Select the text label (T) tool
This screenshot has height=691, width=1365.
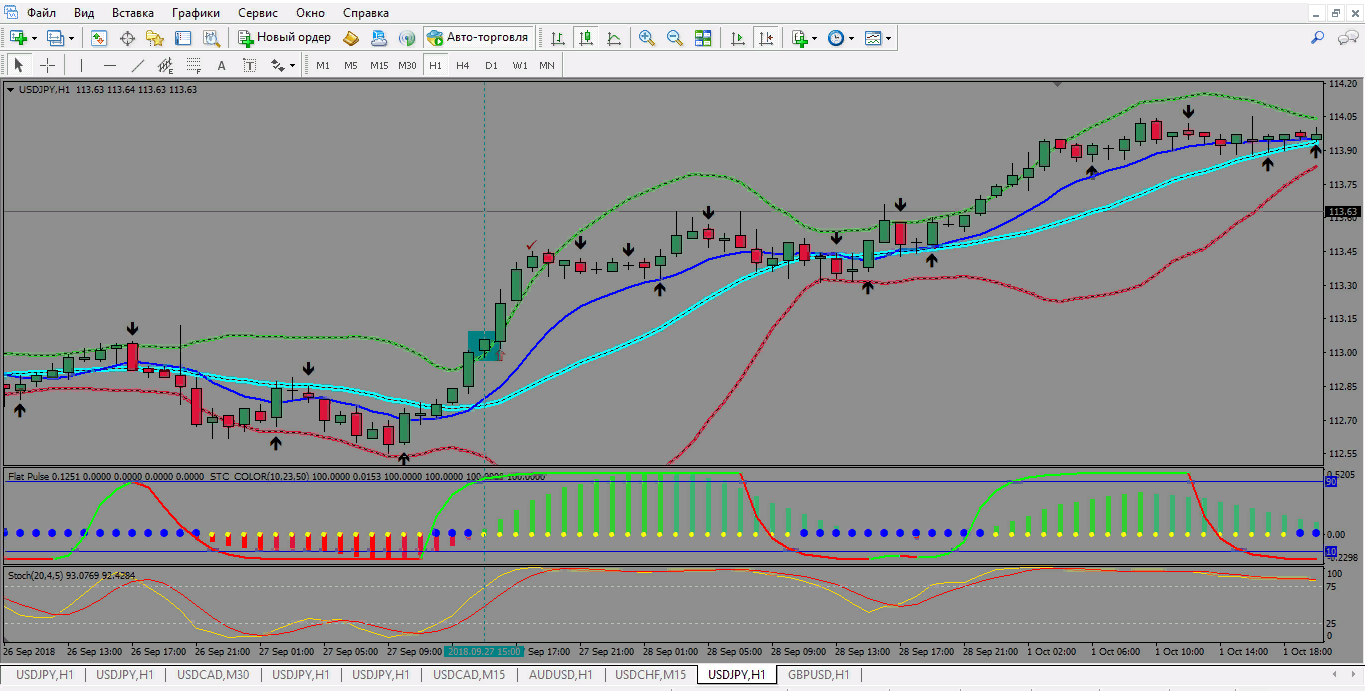[x=250, y=65]
